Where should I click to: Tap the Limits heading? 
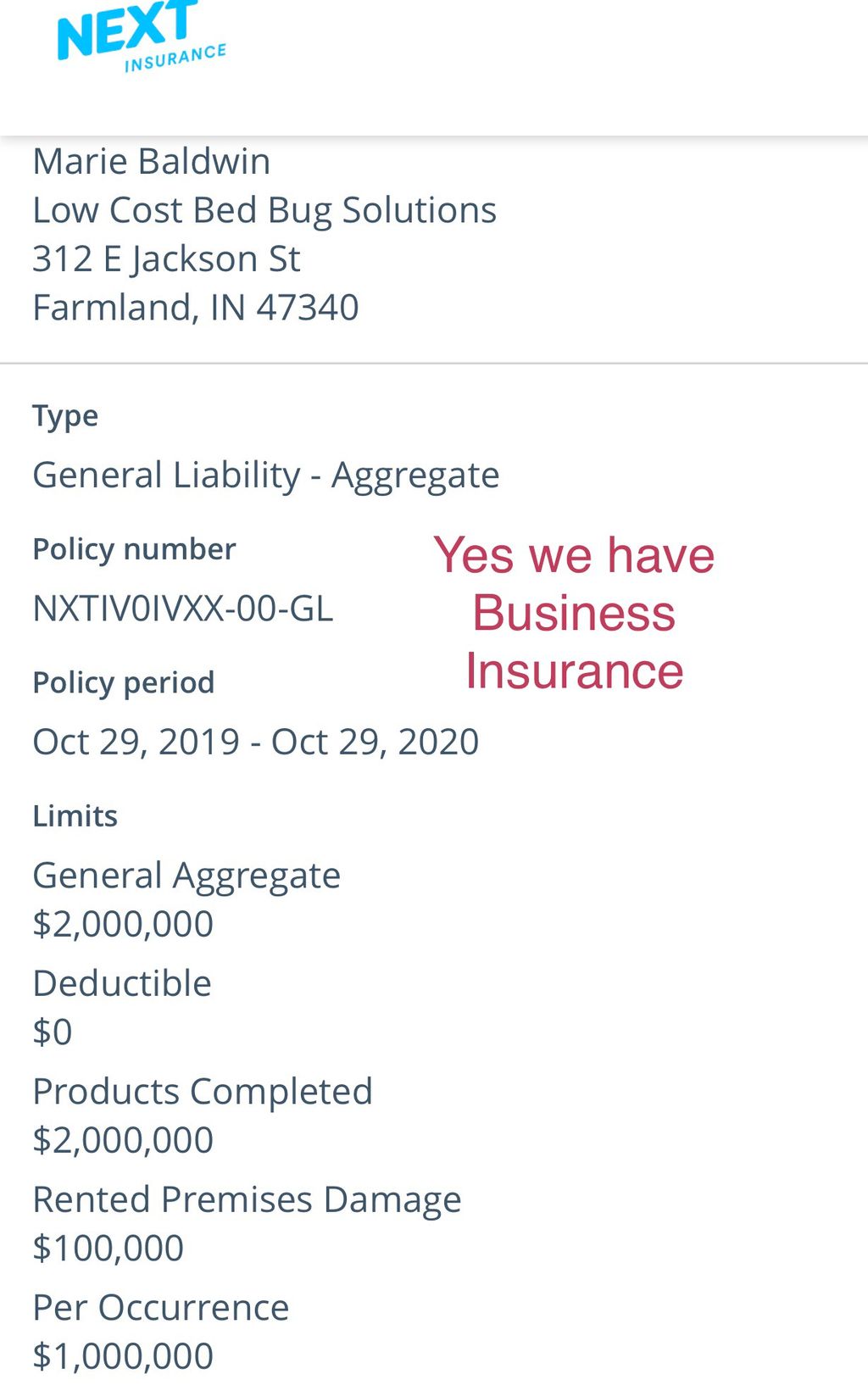(75, 815)
